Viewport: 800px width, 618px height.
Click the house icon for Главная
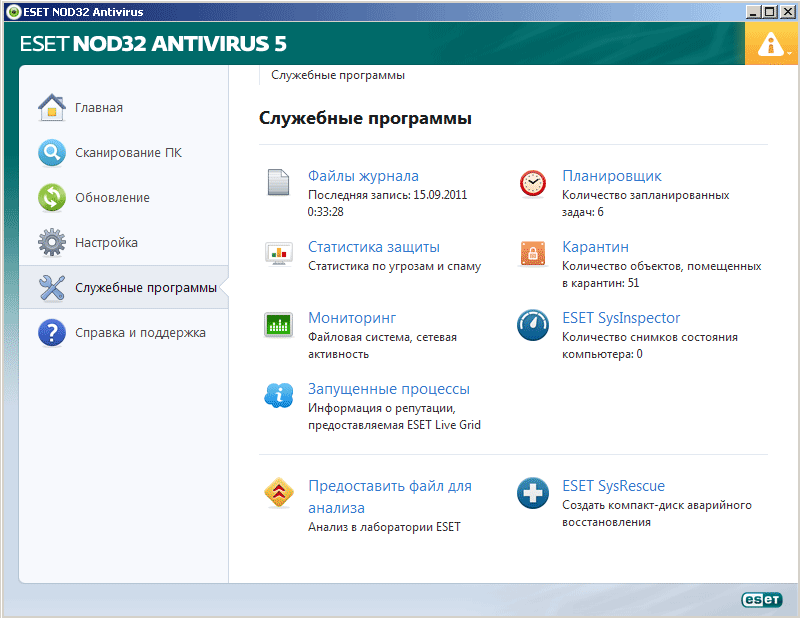click(52, 108)
